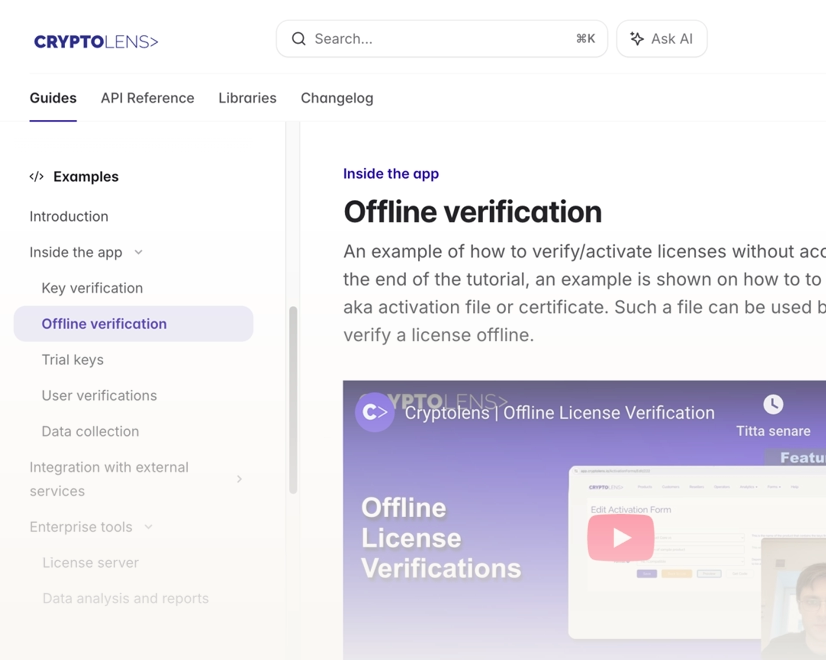Click the sidebar scrollbar thumb
826x660 pixels.
293,400
